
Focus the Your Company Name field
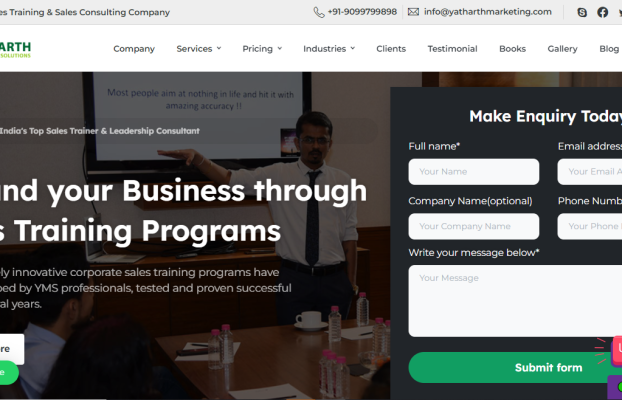474,227
